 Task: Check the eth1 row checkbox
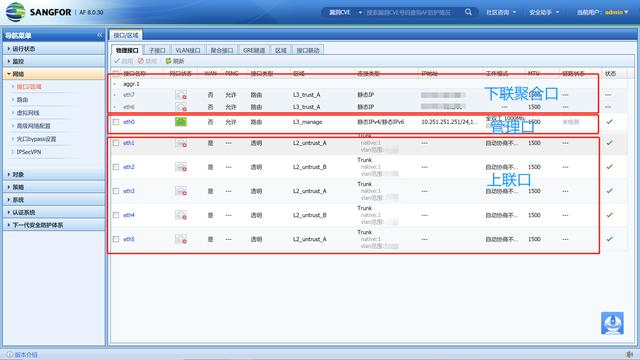coord(116,143)
